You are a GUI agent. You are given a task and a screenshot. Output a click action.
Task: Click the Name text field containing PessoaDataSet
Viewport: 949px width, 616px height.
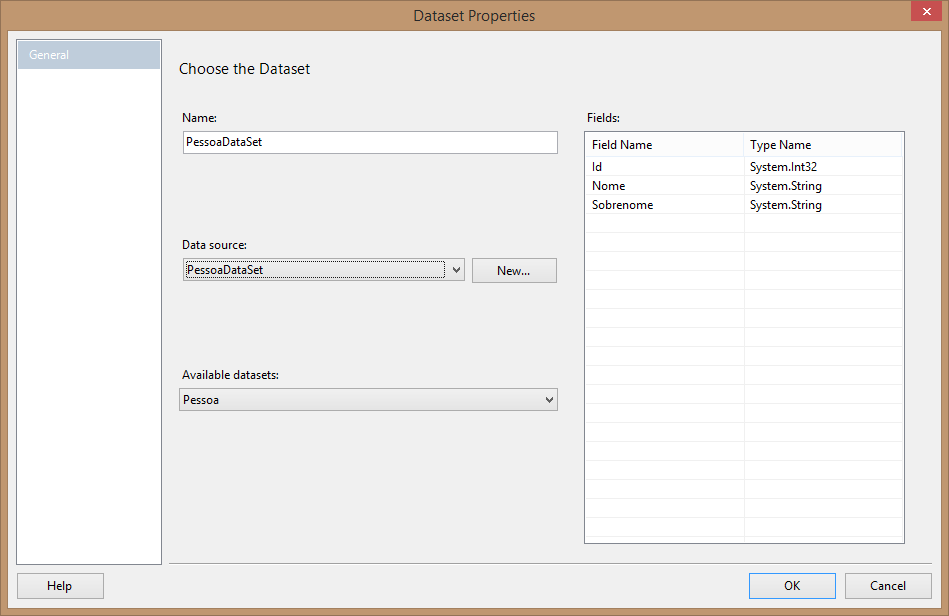(x=369, y=143)
